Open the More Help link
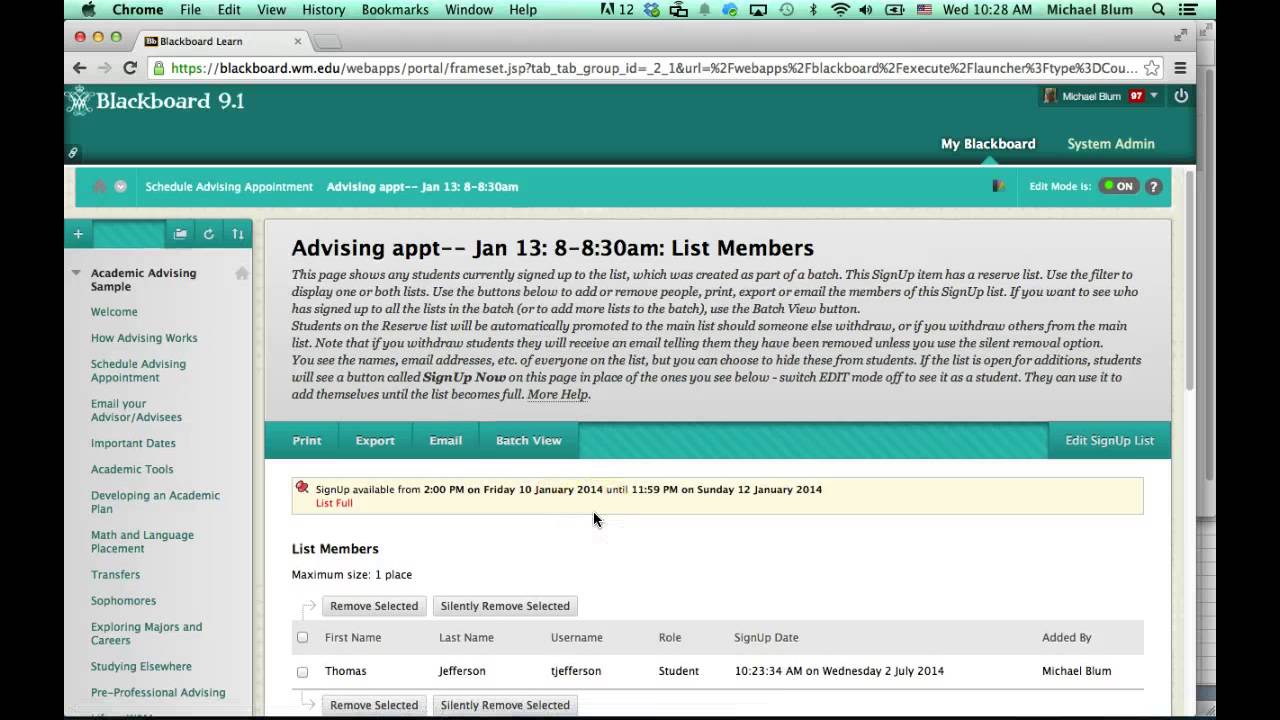Viewport: 1280px width, 720px height. [x=558, y=394]
